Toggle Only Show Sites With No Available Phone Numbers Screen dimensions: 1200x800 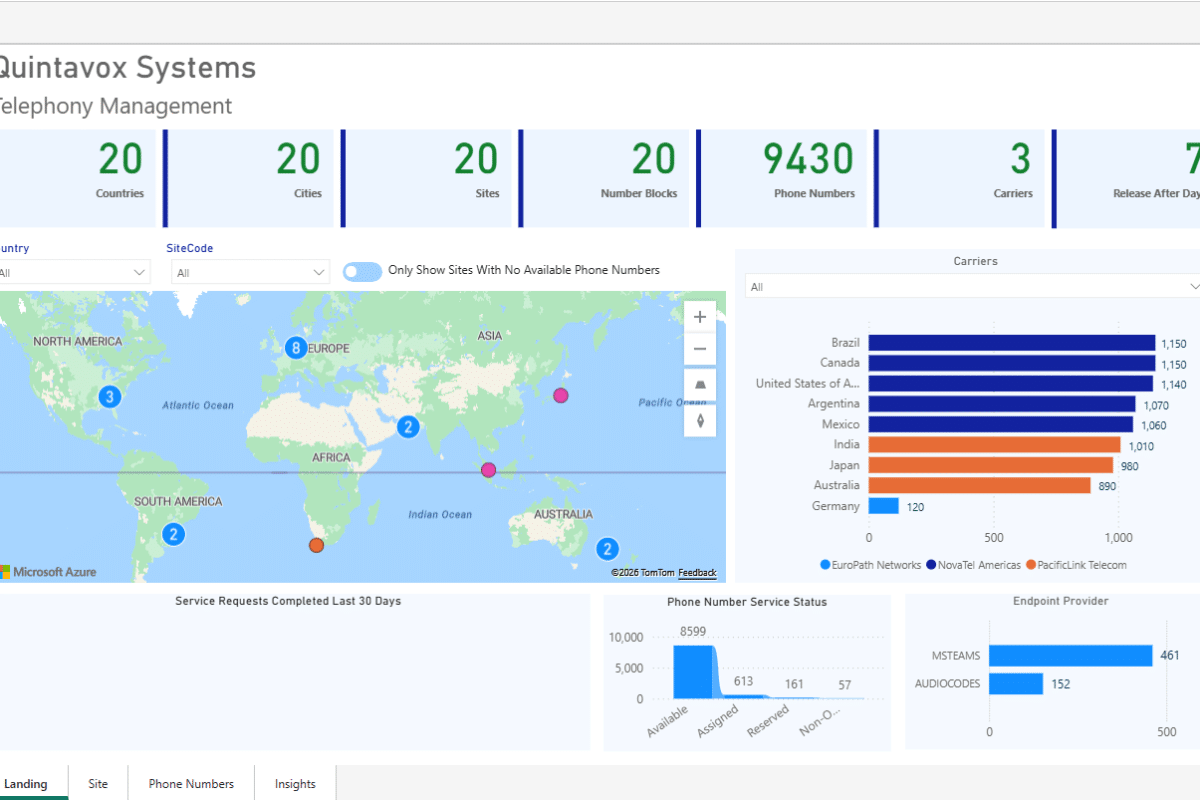click(362, 271)
